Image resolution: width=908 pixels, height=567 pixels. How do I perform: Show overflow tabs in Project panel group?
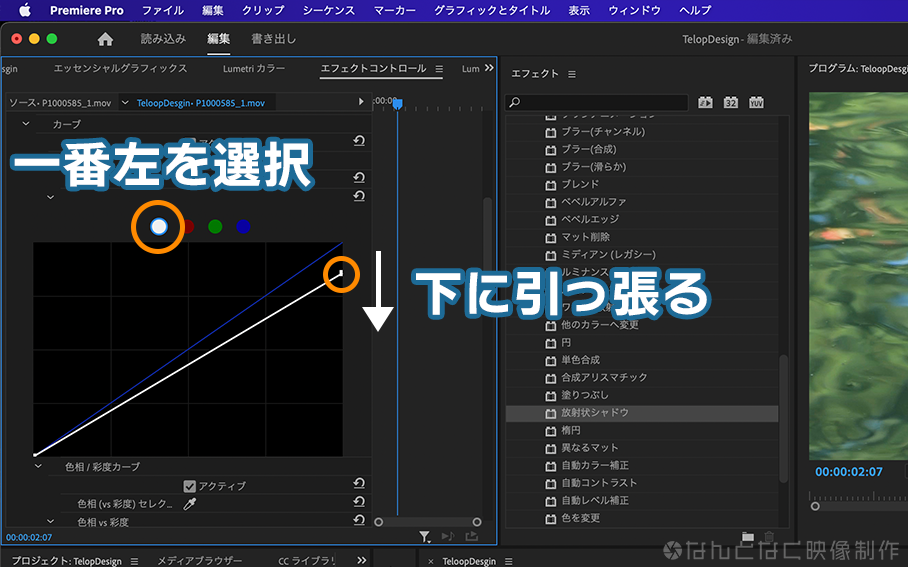click(x=361, y=560)
